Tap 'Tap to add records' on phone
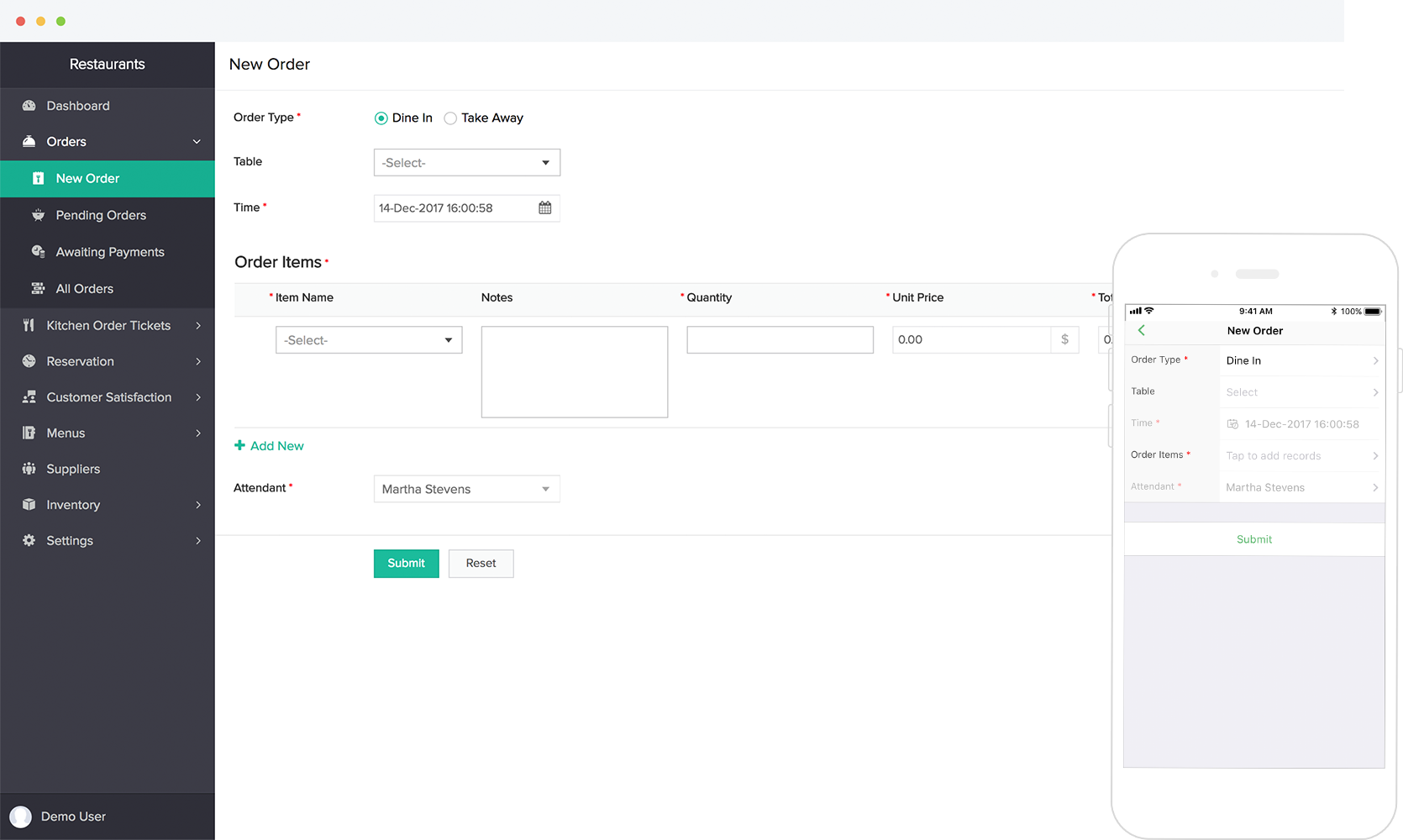The width and height of the screenshot is (1403, 840). point(1274,456)
